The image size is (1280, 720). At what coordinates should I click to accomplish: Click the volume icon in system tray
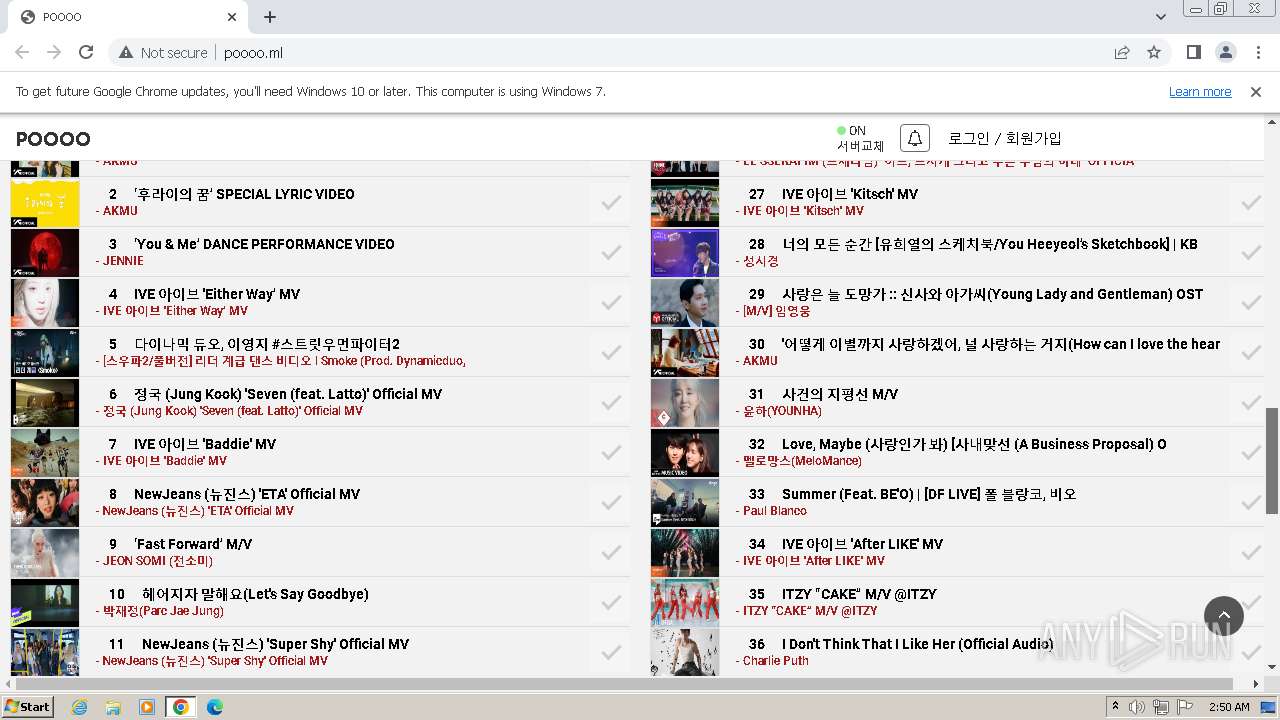tap(1137, 707)
